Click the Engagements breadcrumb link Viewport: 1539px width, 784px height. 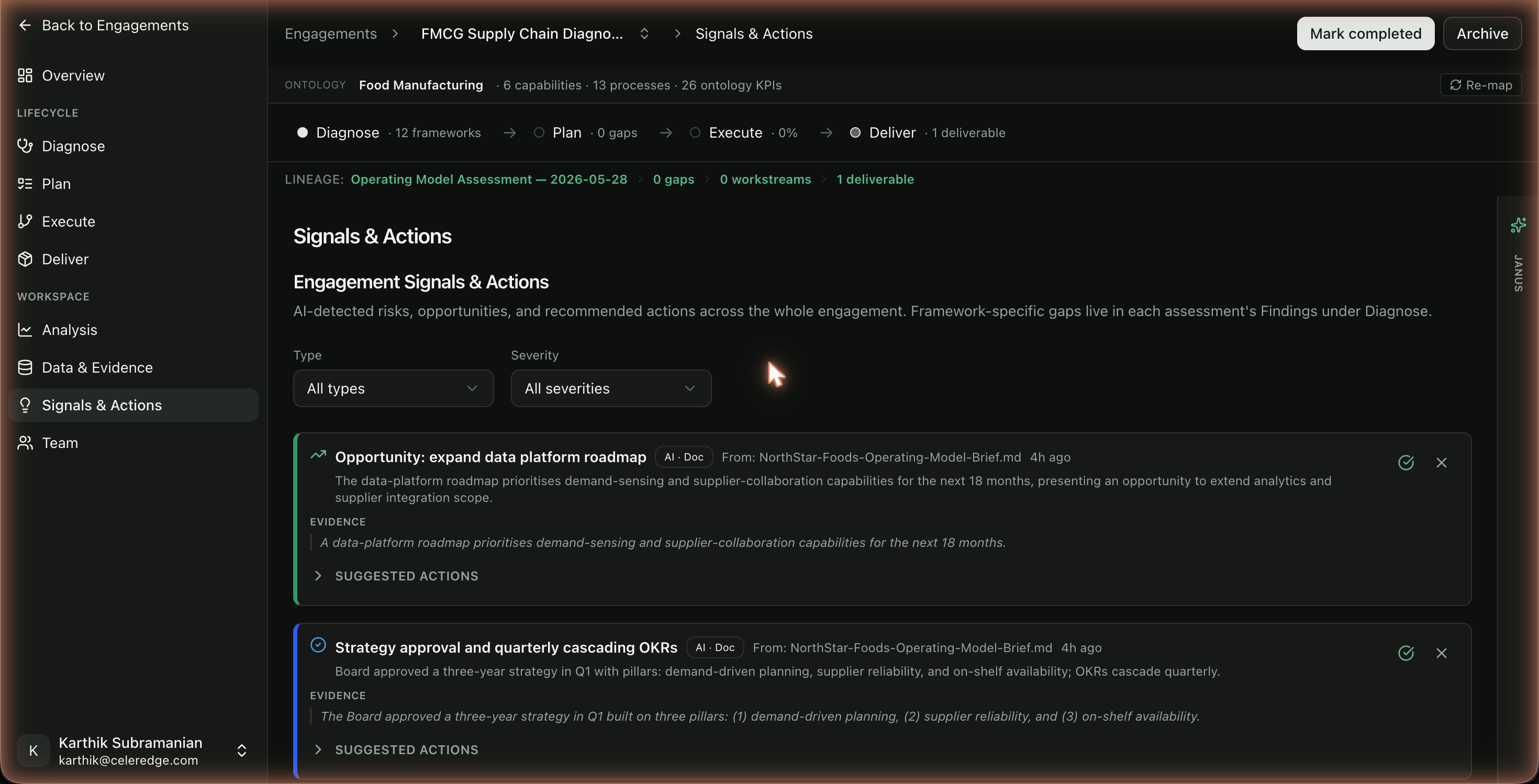330,34
